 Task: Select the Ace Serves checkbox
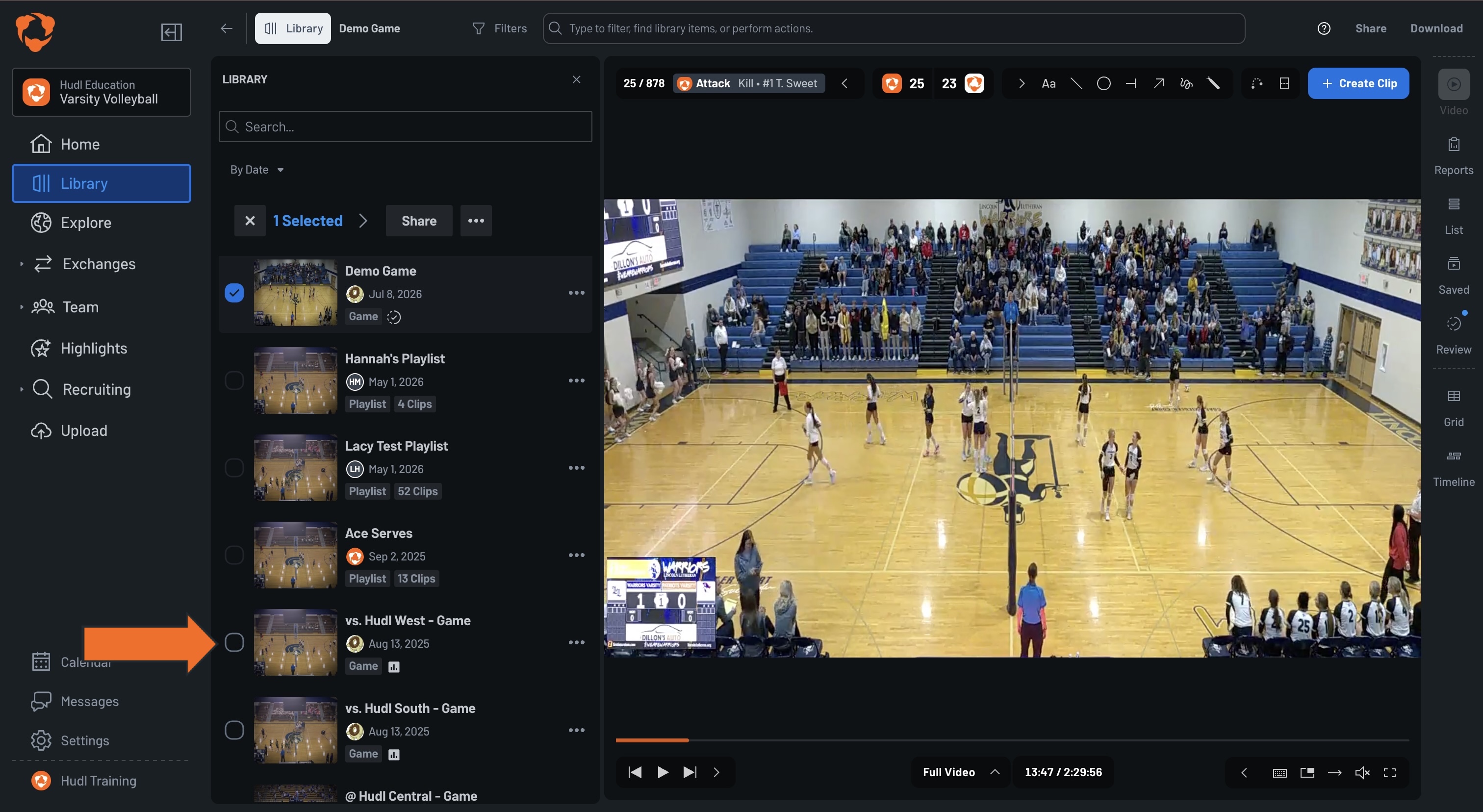(234, 556)
